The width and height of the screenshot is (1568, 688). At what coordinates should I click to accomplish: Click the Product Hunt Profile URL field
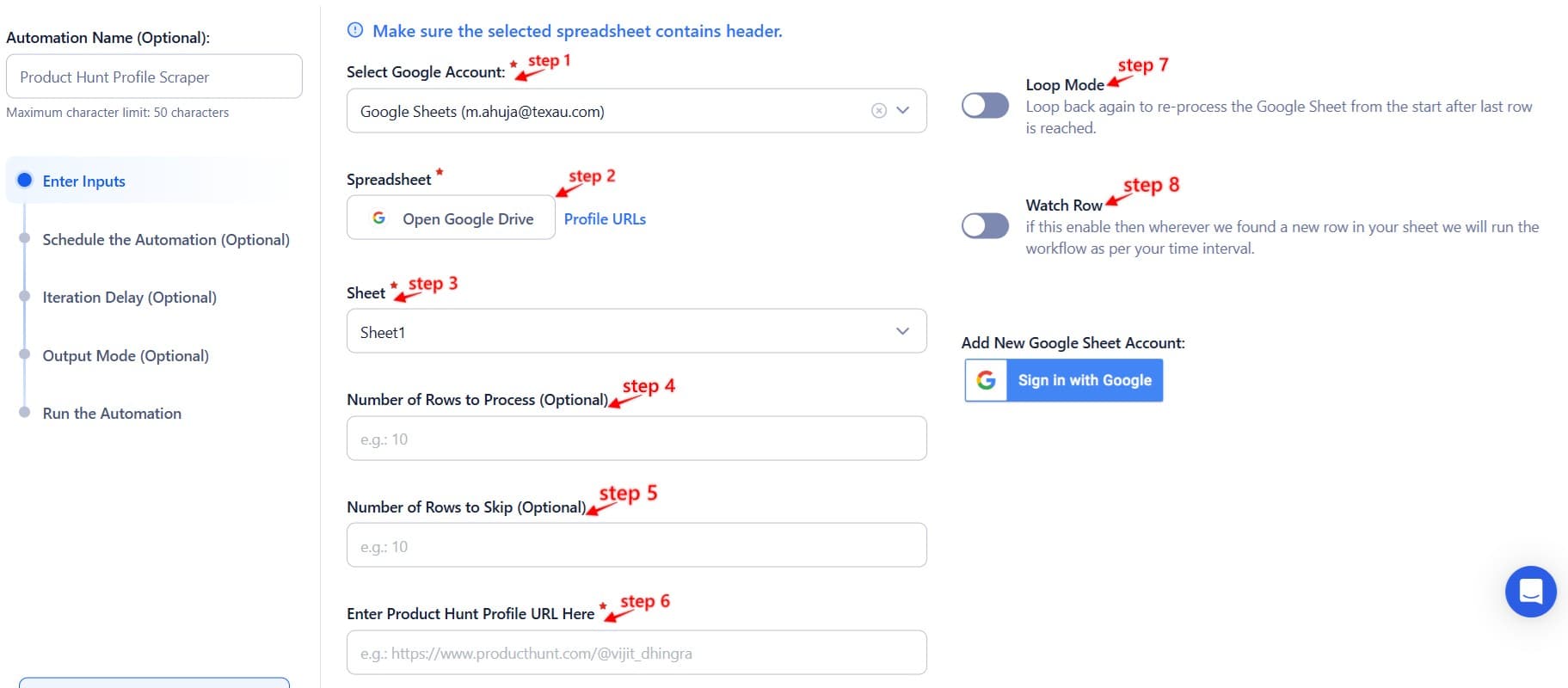tap(636, 652)
